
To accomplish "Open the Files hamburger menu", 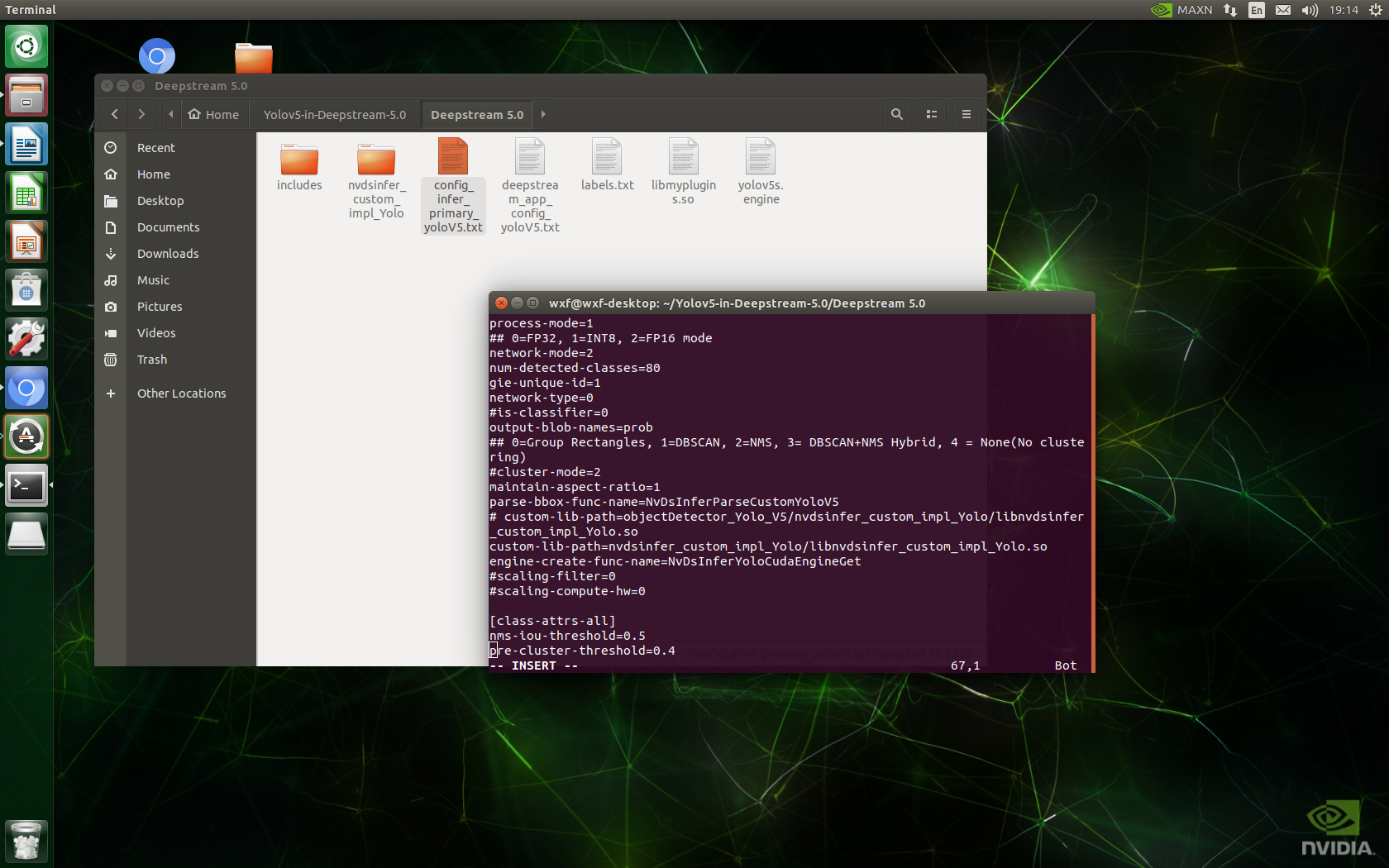I will 967,114.
